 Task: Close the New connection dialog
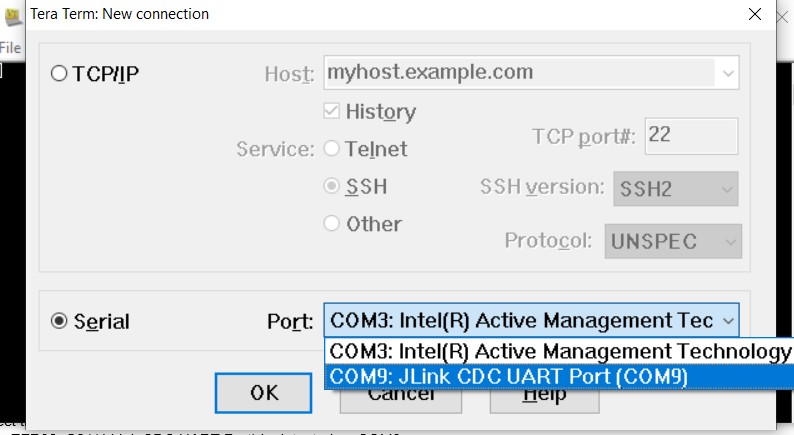(756, 14)
